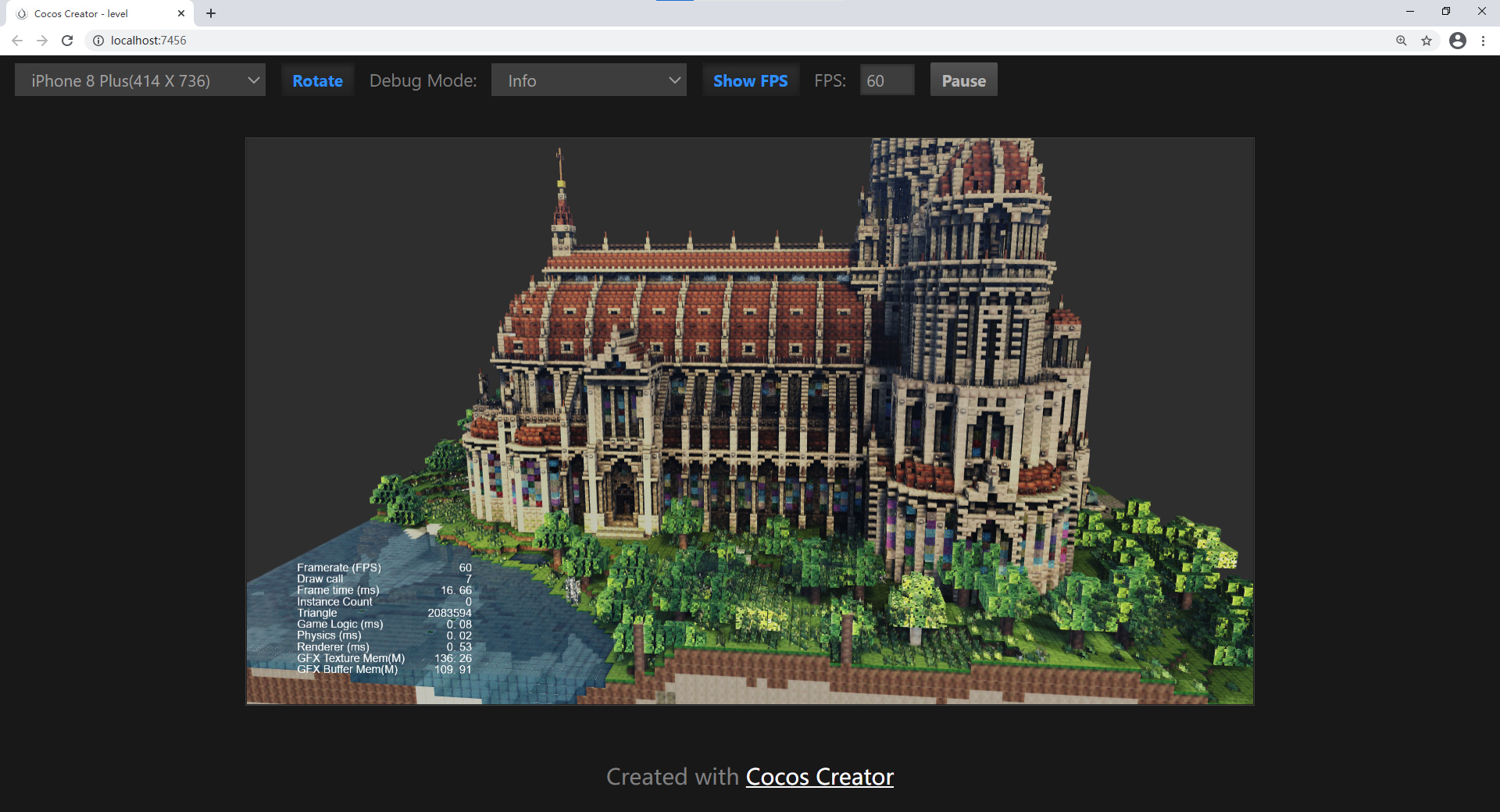Open the Cocos Creator link
Viewport: 1500px width, 812px height.
pos(820,777)
